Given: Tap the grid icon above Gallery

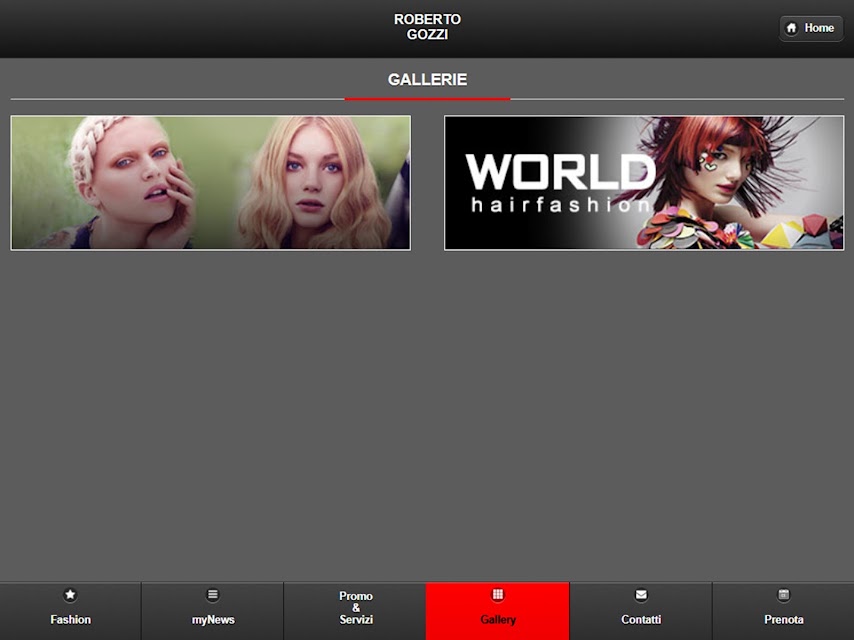Looking at the screenshot, I should tap(498, 595).
